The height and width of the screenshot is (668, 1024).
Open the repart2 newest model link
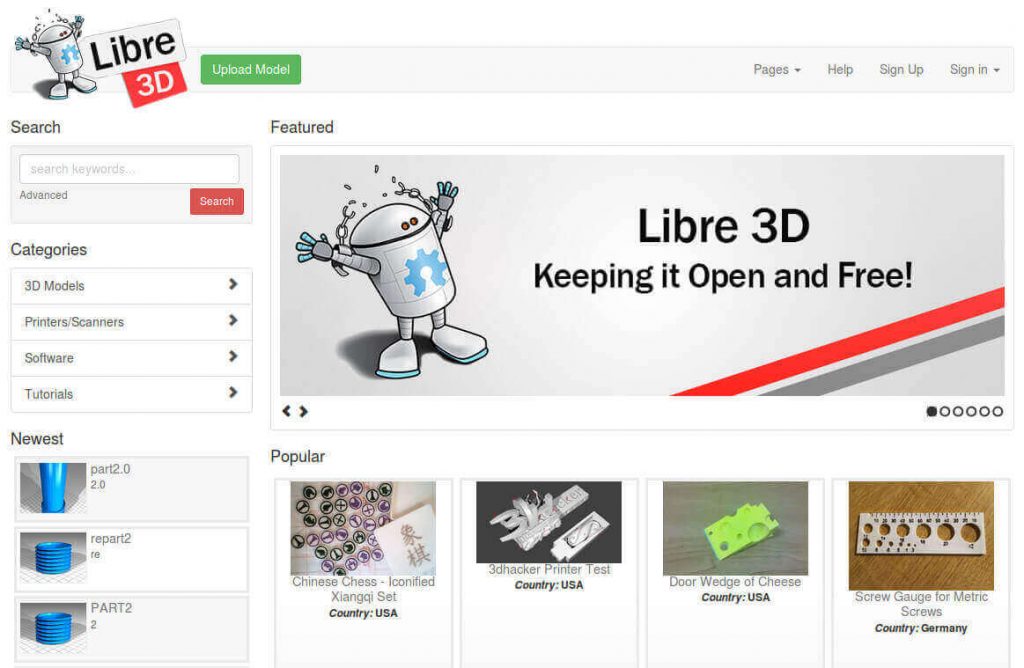click(111, 539)
